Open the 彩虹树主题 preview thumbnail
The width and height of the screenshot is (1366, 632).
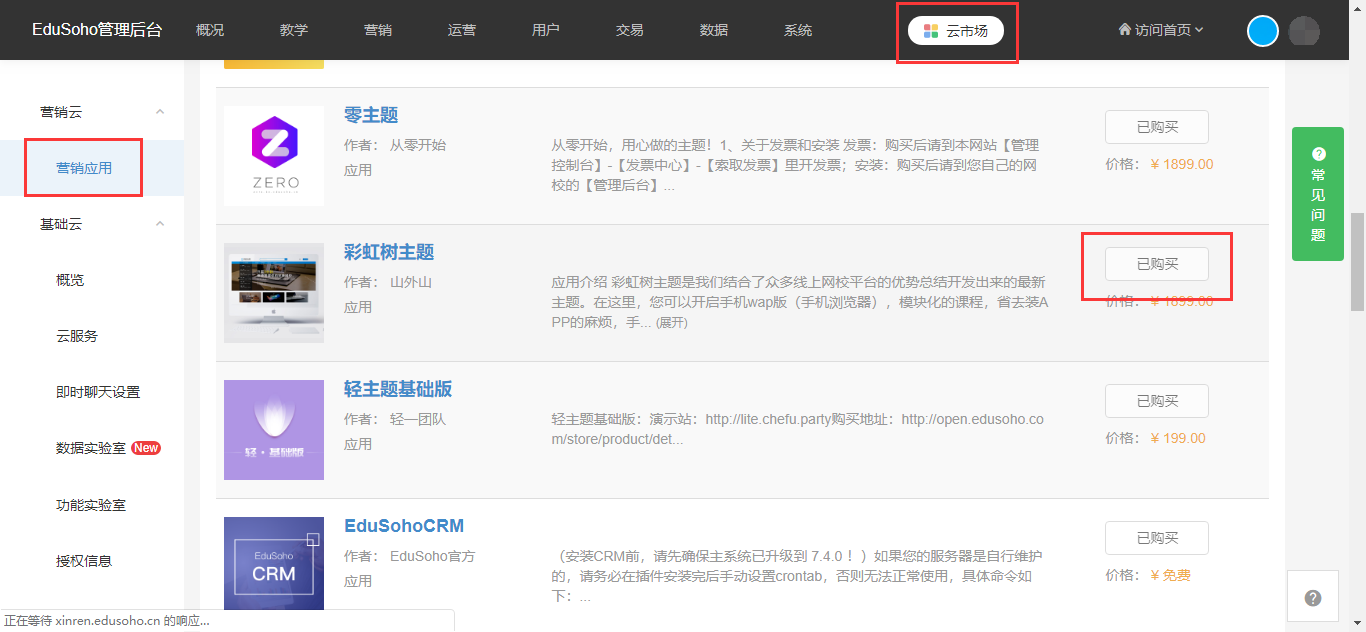pos(274,293)
